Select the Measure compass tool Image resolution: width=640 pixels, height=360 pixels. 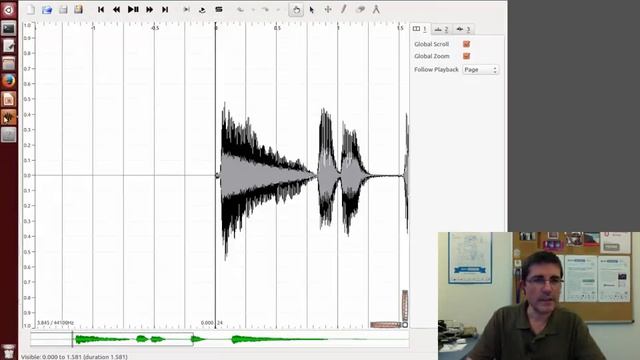tap(376, 9)
